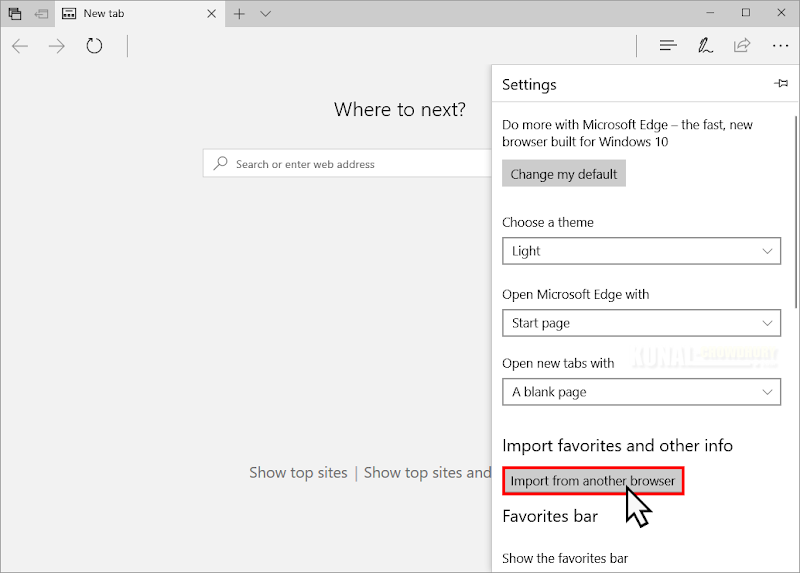Go forward to next page

coord(57,46)
